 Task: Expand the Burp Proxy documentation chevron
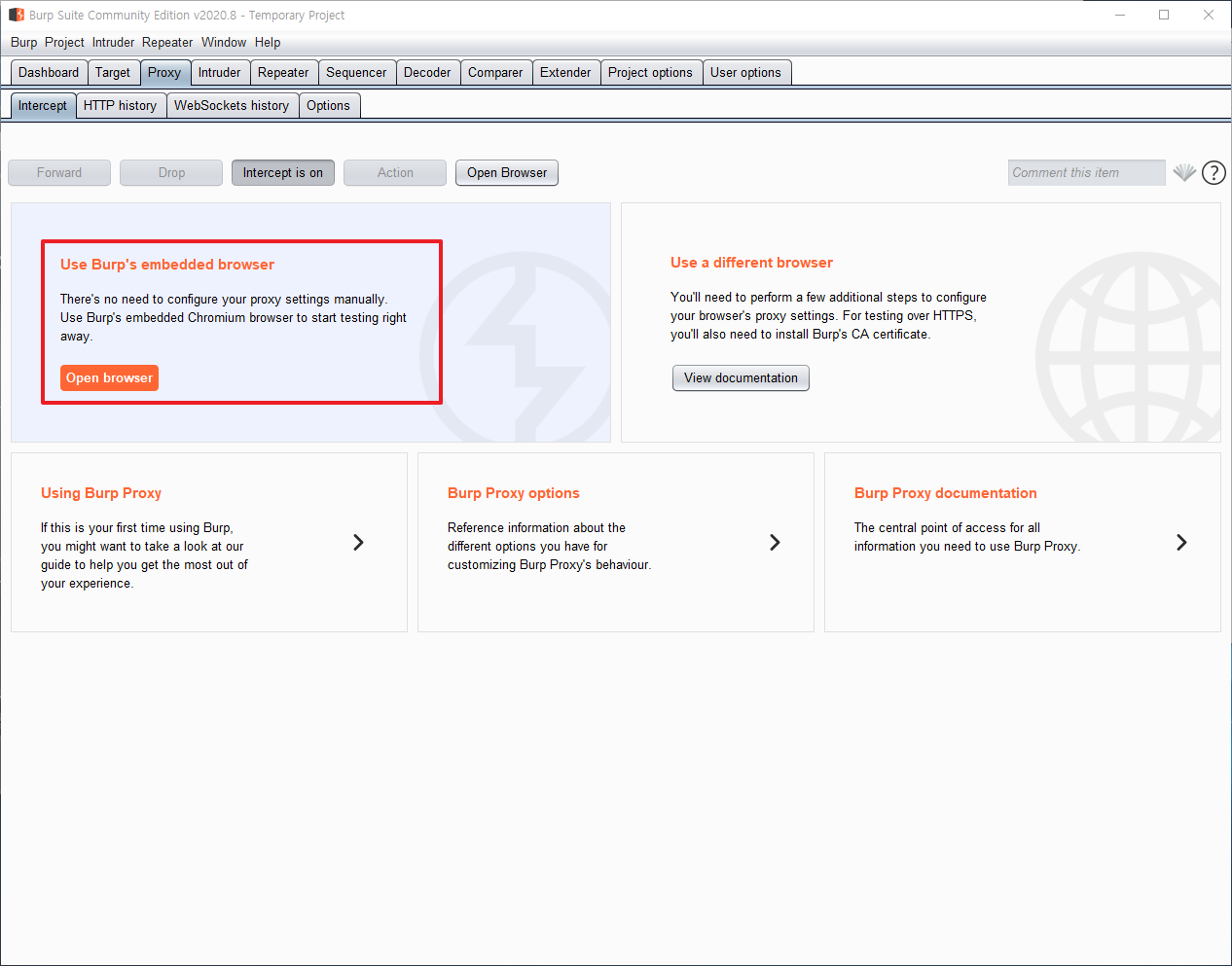(1181, 542)
